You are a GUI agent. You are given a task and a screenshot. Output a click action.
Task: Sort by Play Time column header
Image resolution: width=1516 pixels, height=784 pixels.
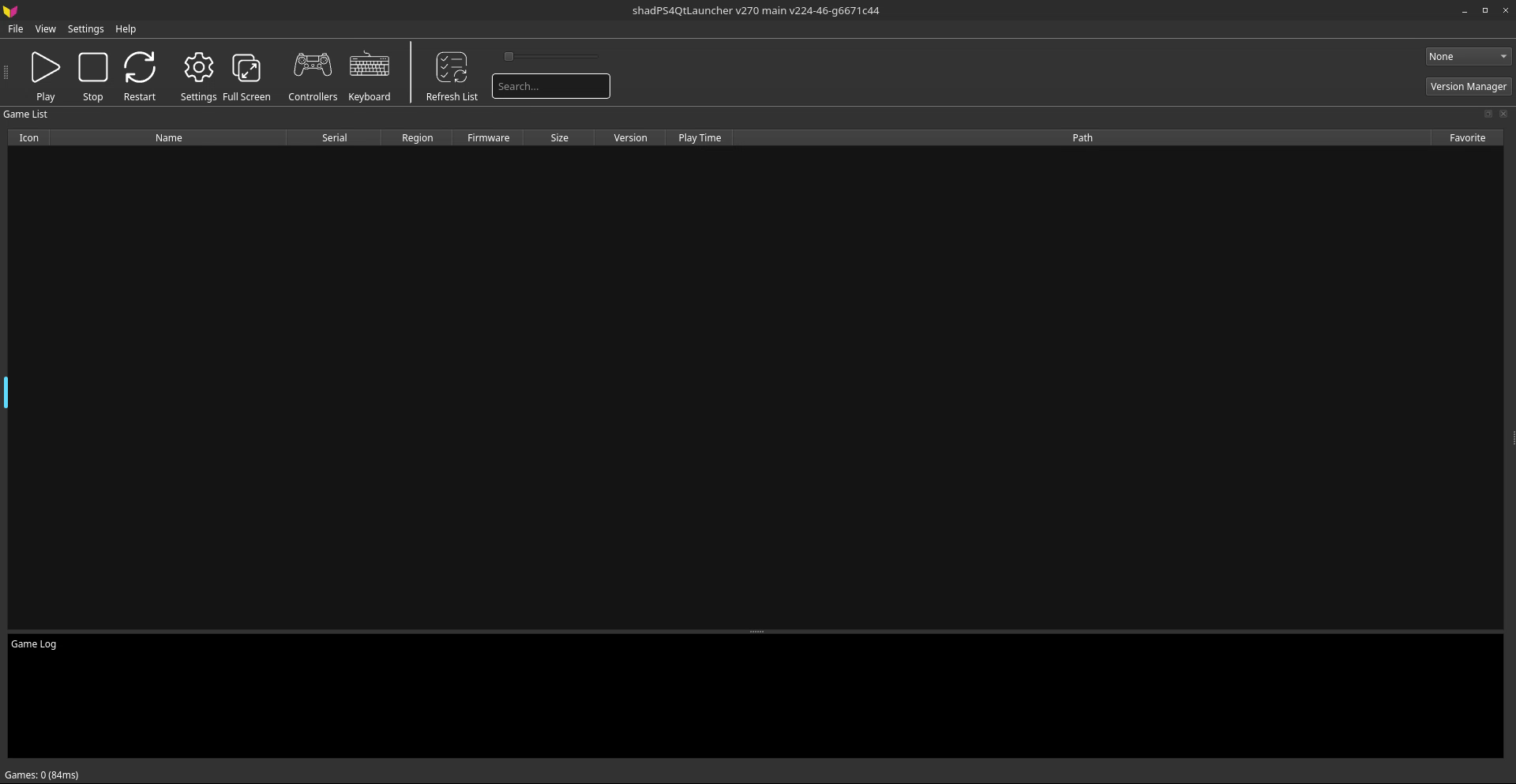[x=699, y=138]
